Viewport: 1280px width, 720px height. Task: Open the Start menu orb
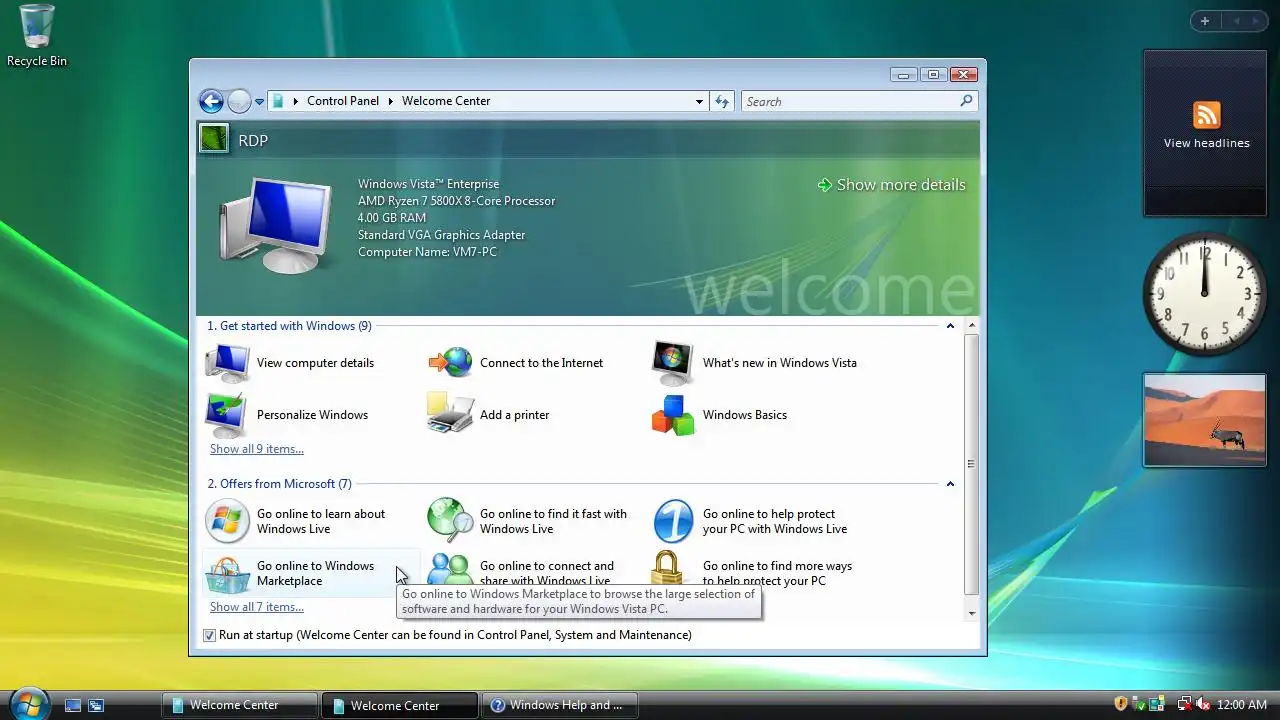point(29,703)
